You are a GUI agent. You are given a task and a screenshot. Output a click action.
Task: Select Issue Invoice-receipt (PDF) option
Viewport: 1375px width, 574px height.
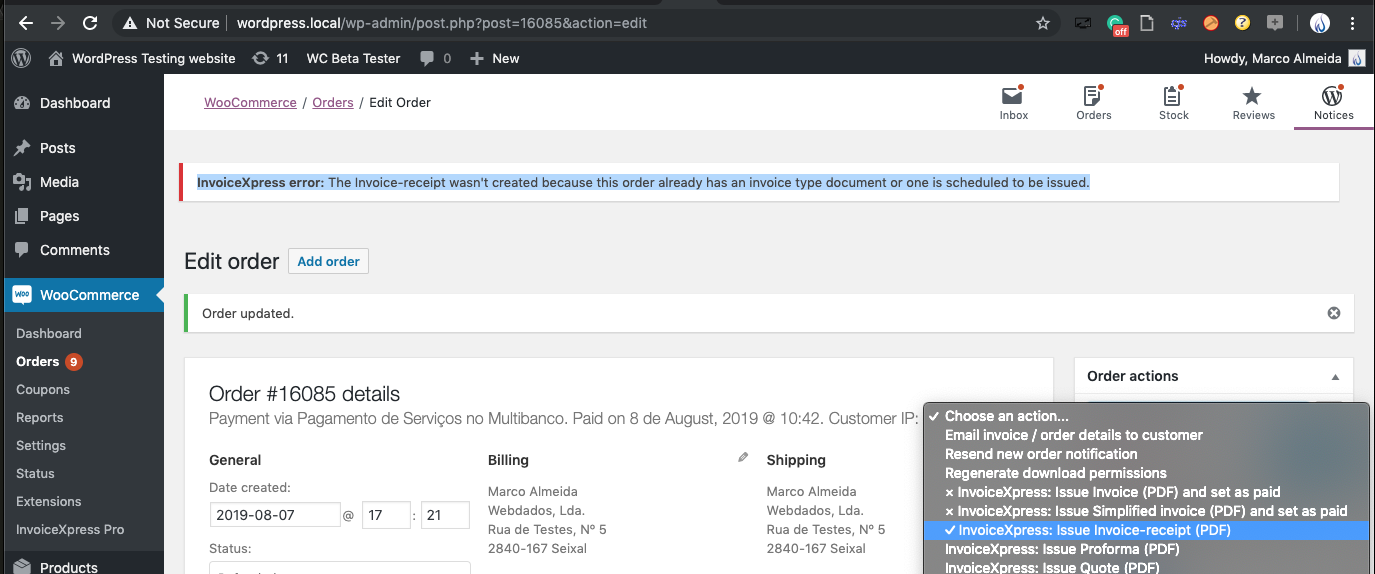[1146, 530]
